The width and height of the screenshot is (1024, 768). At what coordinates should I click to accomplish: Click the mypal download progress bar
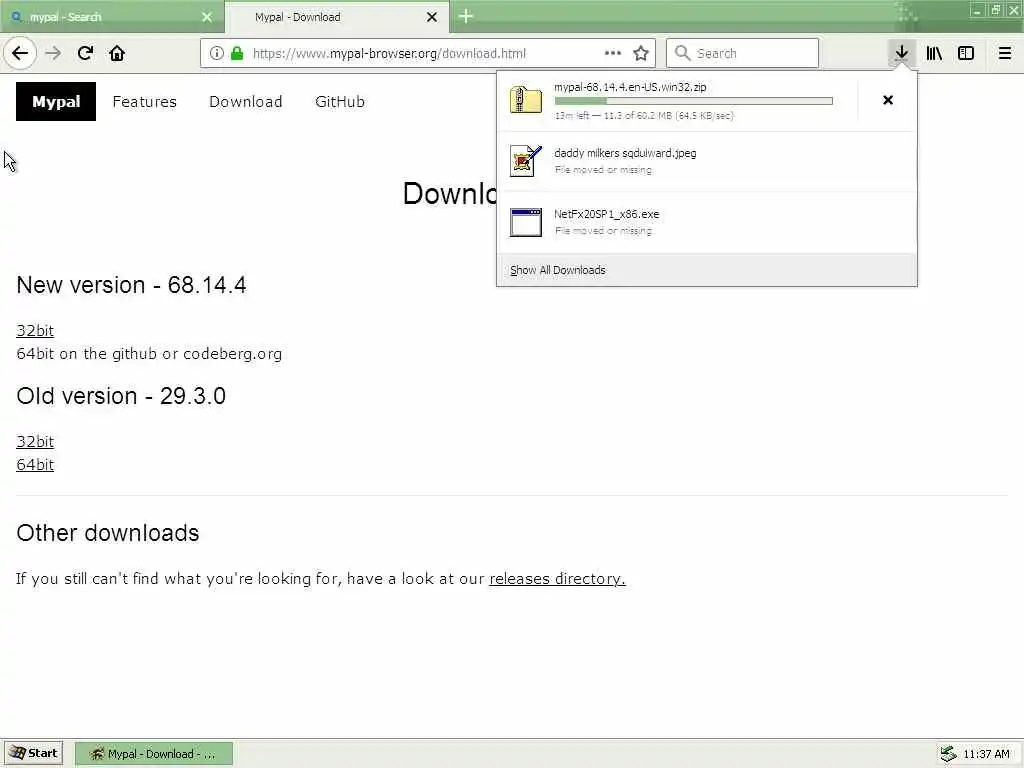(694, 101)
